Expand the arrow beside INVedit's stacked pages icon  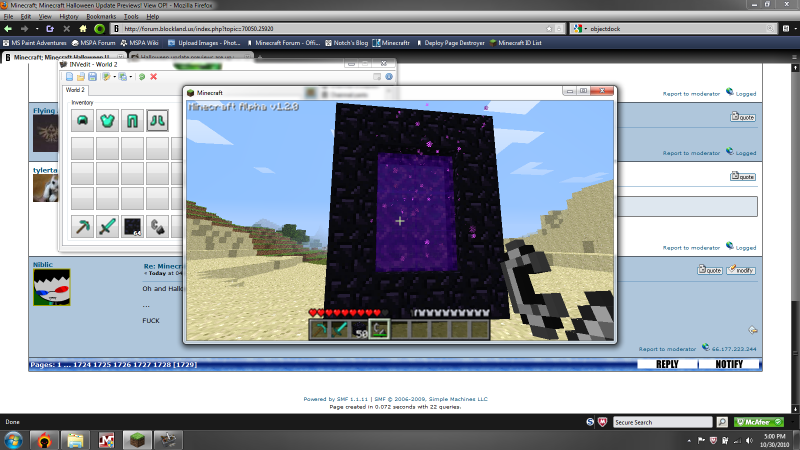coord(131,77)
